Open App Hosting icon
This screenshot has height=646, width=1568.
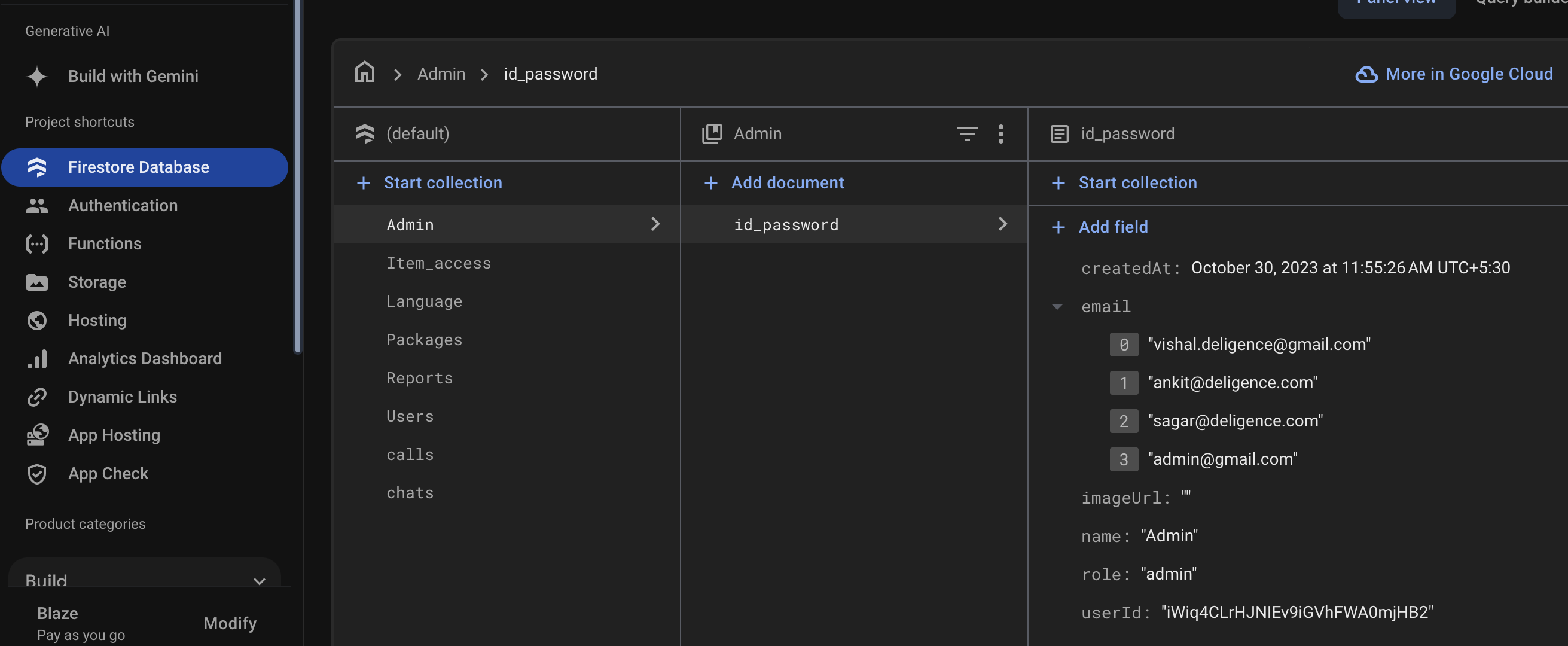click(x=37, y=435)
